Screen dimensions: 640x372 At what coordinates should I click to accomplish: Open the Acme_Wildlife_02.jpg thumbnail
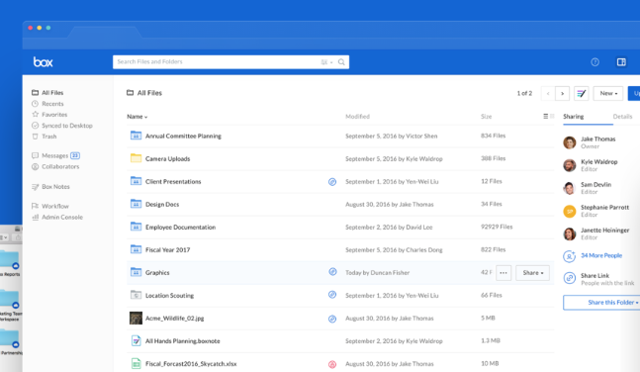point(136,318)
